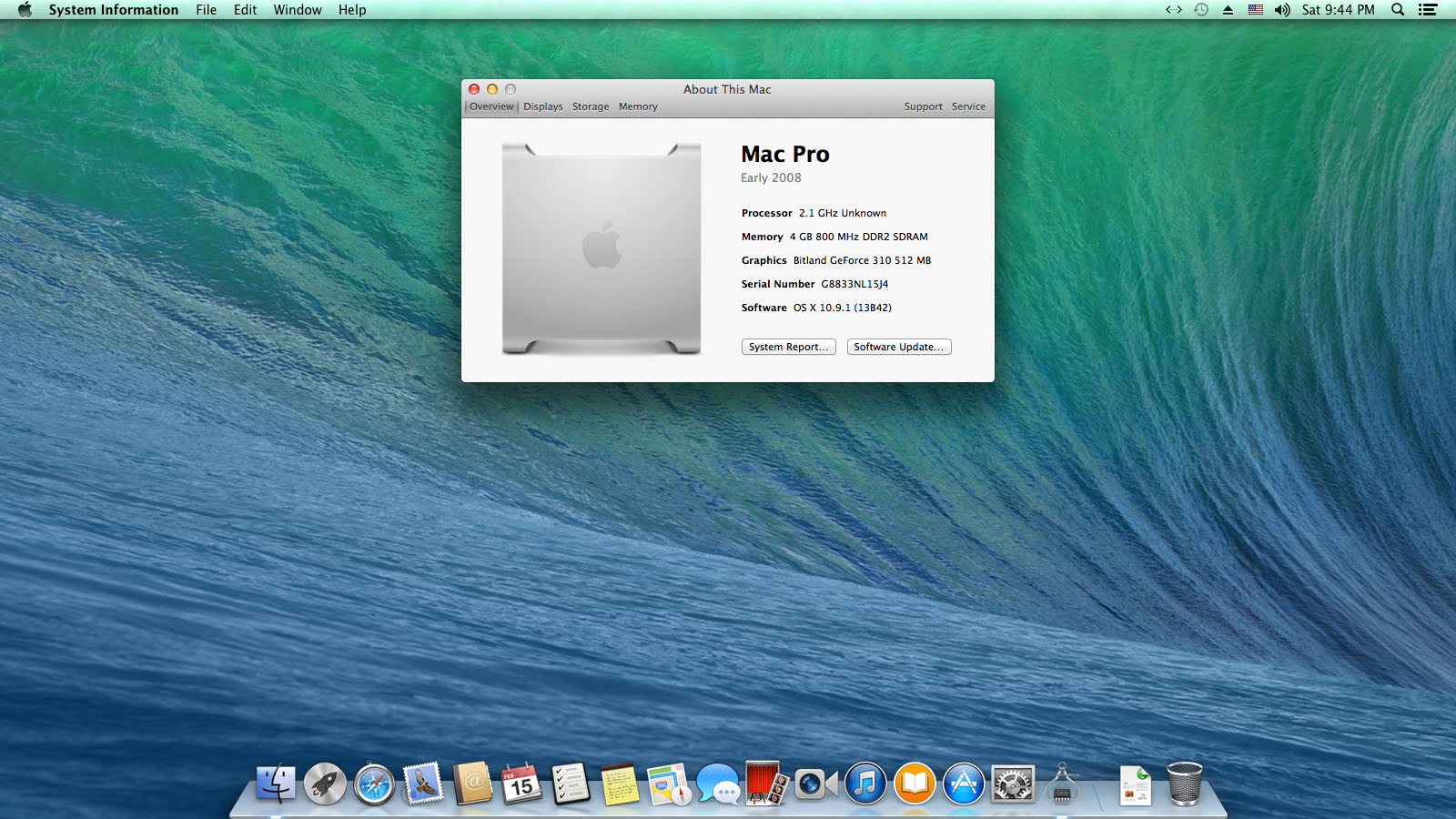Switch to the Memory tab
1456x819 pixels.
pos(638,106)
